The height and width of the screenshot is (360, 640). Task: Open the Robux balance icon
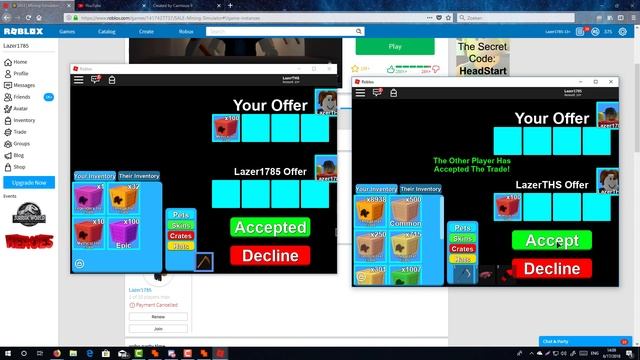[x=596, y=31]
